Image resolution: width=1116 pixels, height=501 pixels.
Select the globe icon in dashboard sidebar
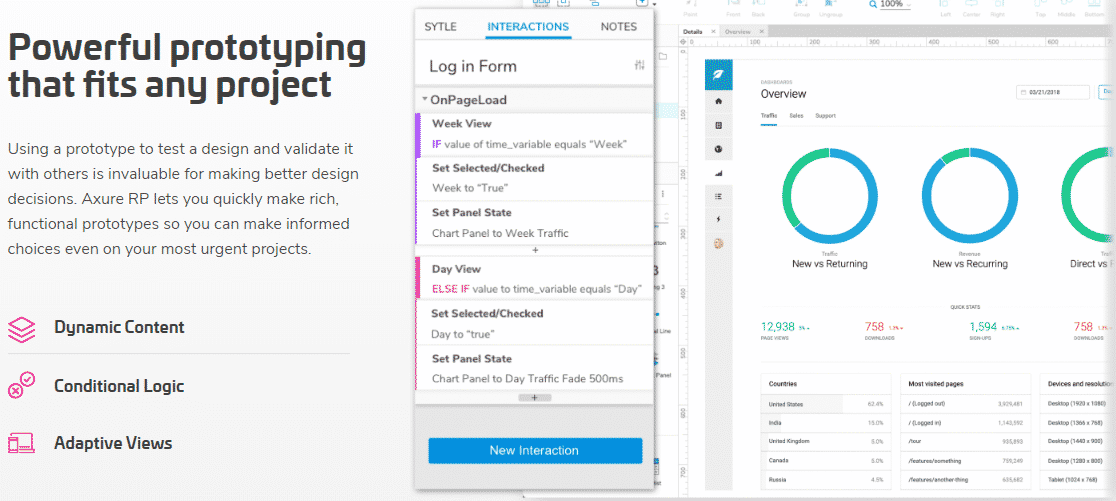pos(719,149)
